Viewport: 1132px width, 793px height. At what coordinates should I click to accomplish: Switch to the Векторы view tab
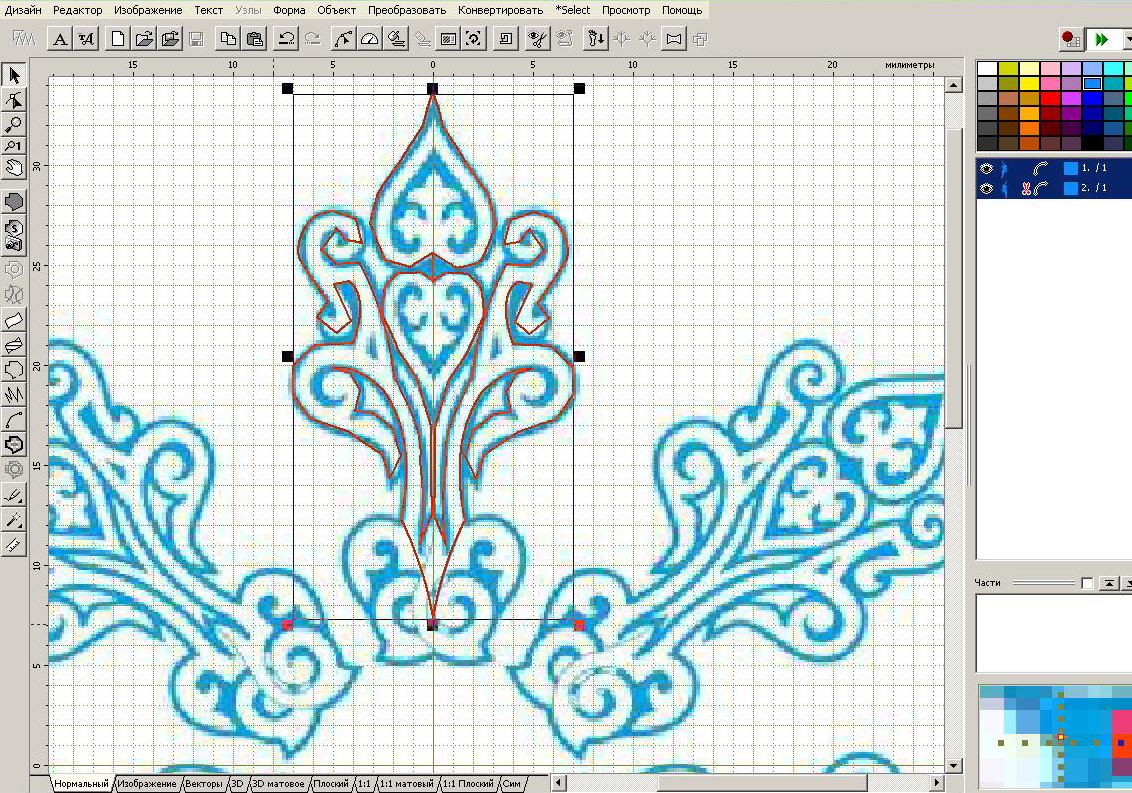(204, 784)
